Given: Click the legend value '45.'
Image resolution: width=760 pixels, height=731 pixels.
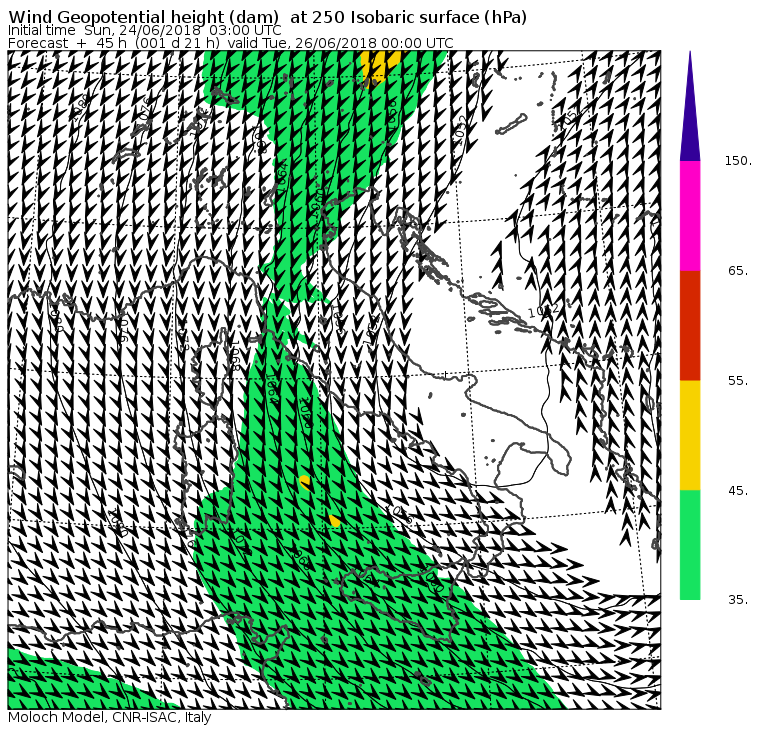Looking at the screenshot, I should click(738, 491).
